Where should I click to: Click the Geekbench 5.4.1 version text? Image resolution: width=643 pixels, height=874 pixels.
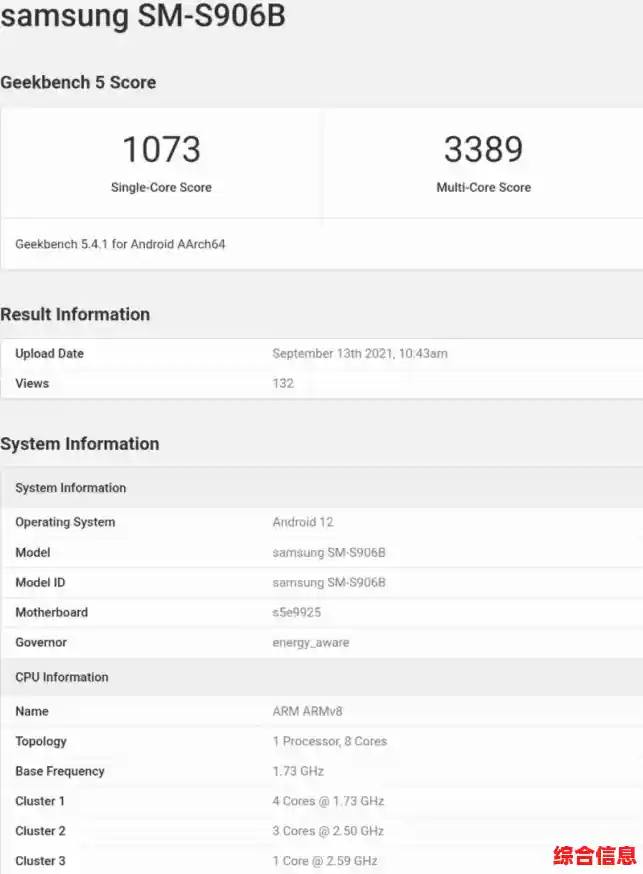120,244
